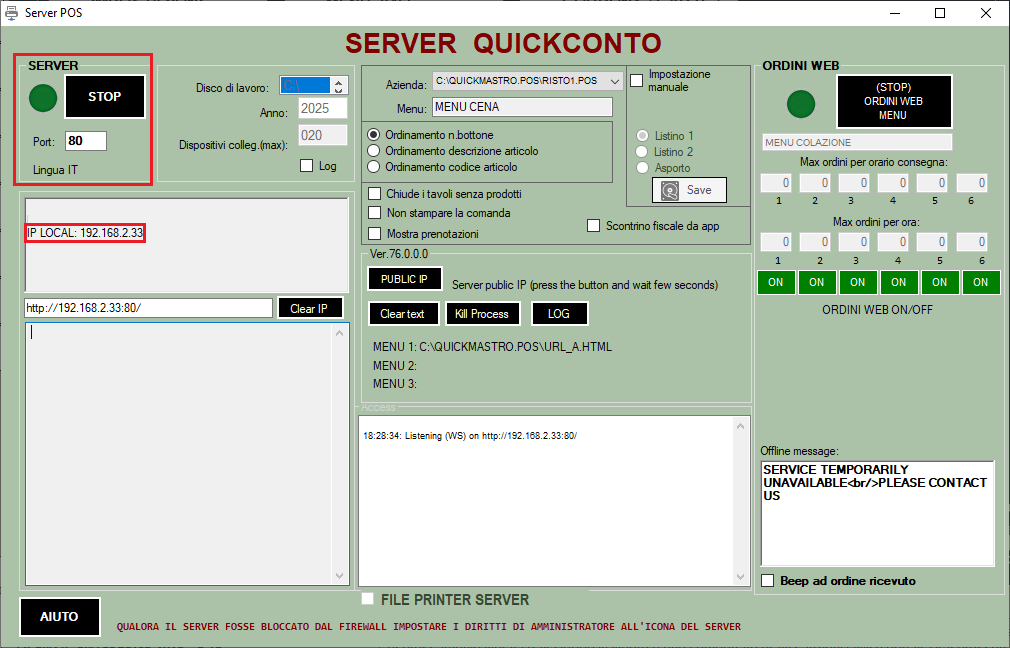Open the Azienda path dropdown

click(613, 80)
